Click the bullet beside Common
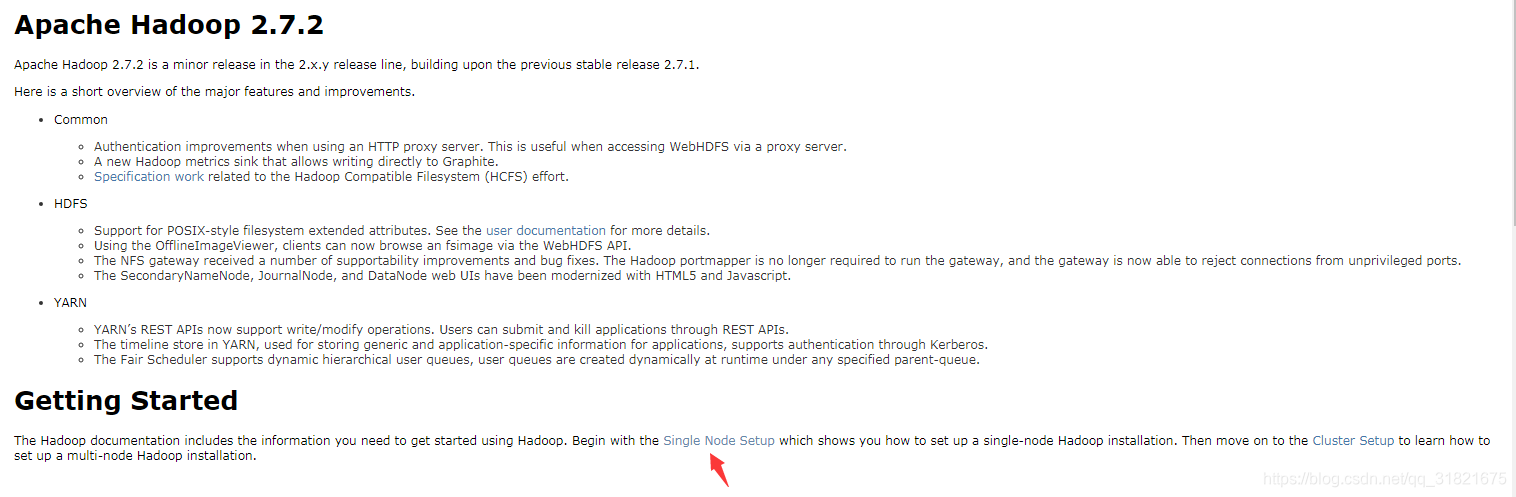1516x497 pixels. click(x=42, y=120)
